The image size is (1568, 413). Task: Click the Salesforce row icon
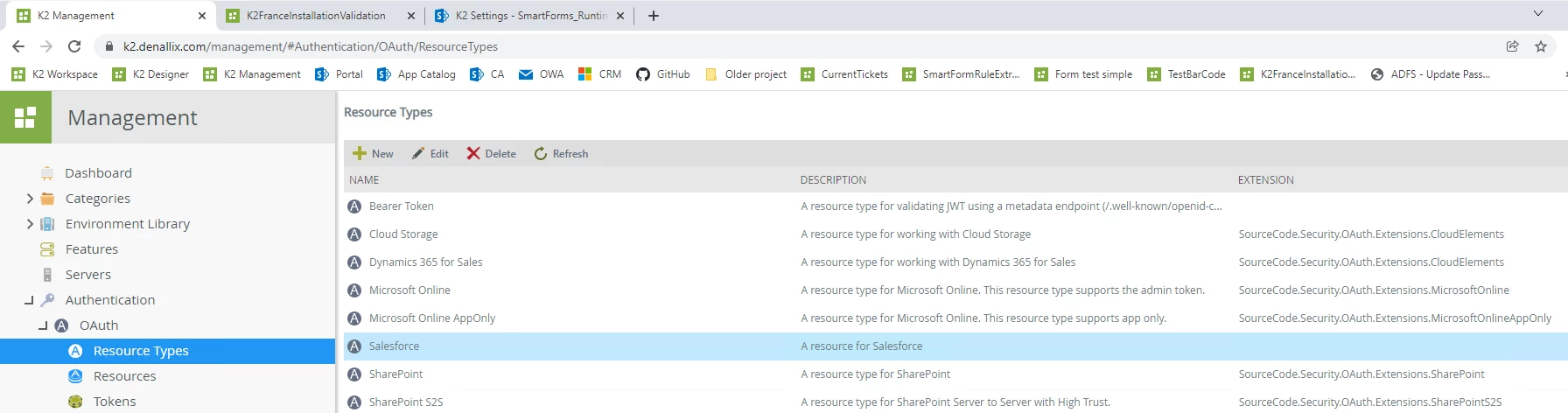click(354, 346)
